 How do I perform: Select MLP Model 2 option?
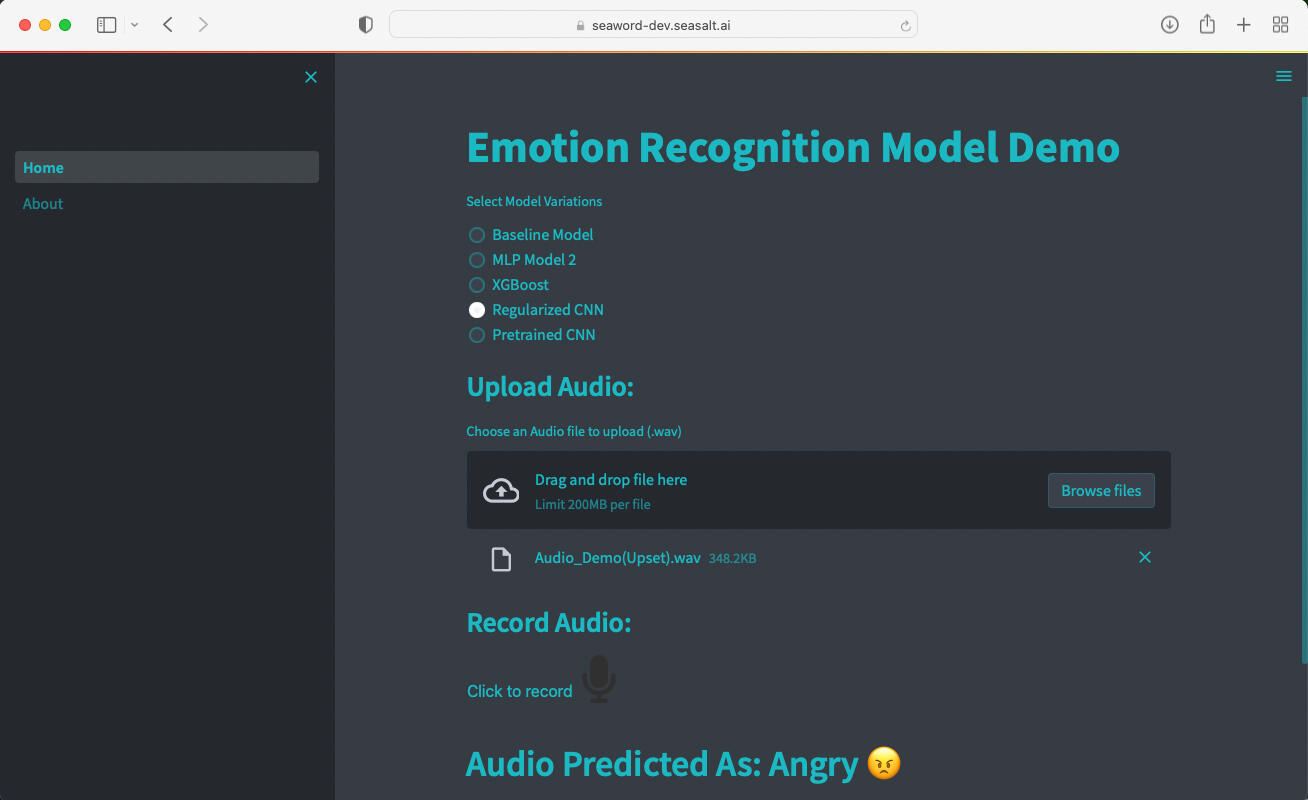tap(523, 260)
